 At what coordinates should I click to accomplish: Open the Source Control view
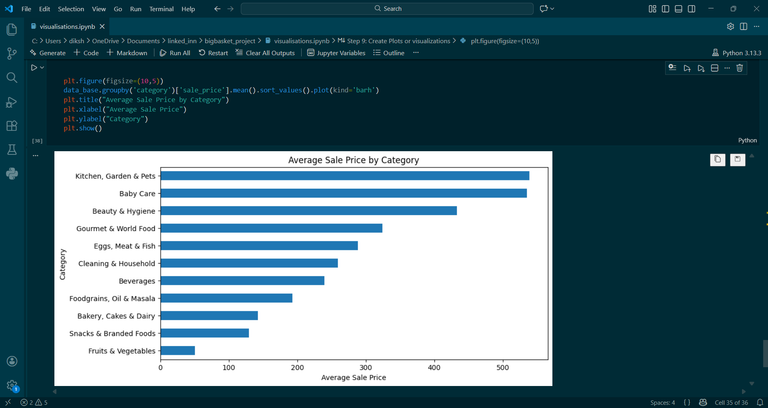[x=12, y=53]
